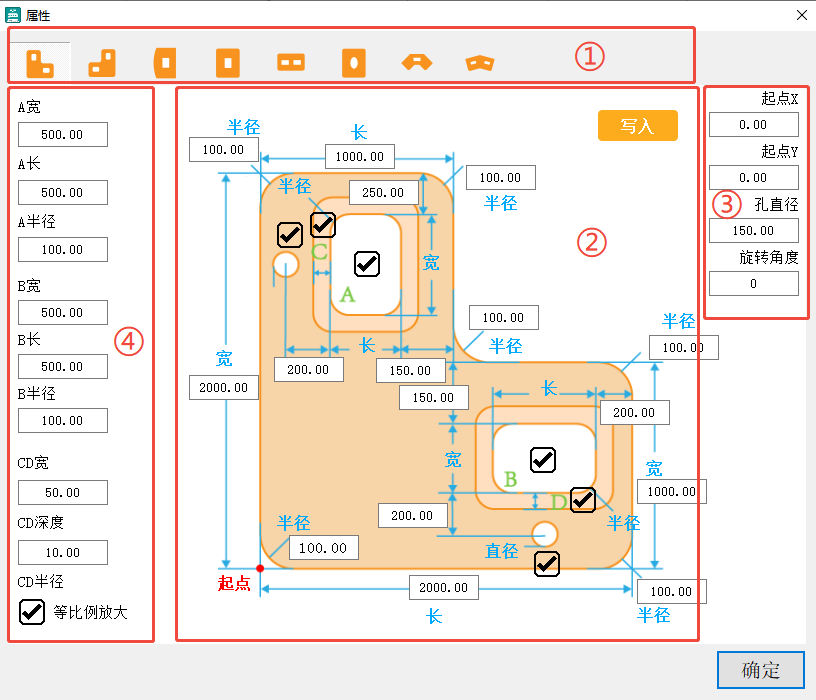Toggle the checkbox below the 直径 hole
This screenshot has height=700, width=816.
tap(547, 563)
